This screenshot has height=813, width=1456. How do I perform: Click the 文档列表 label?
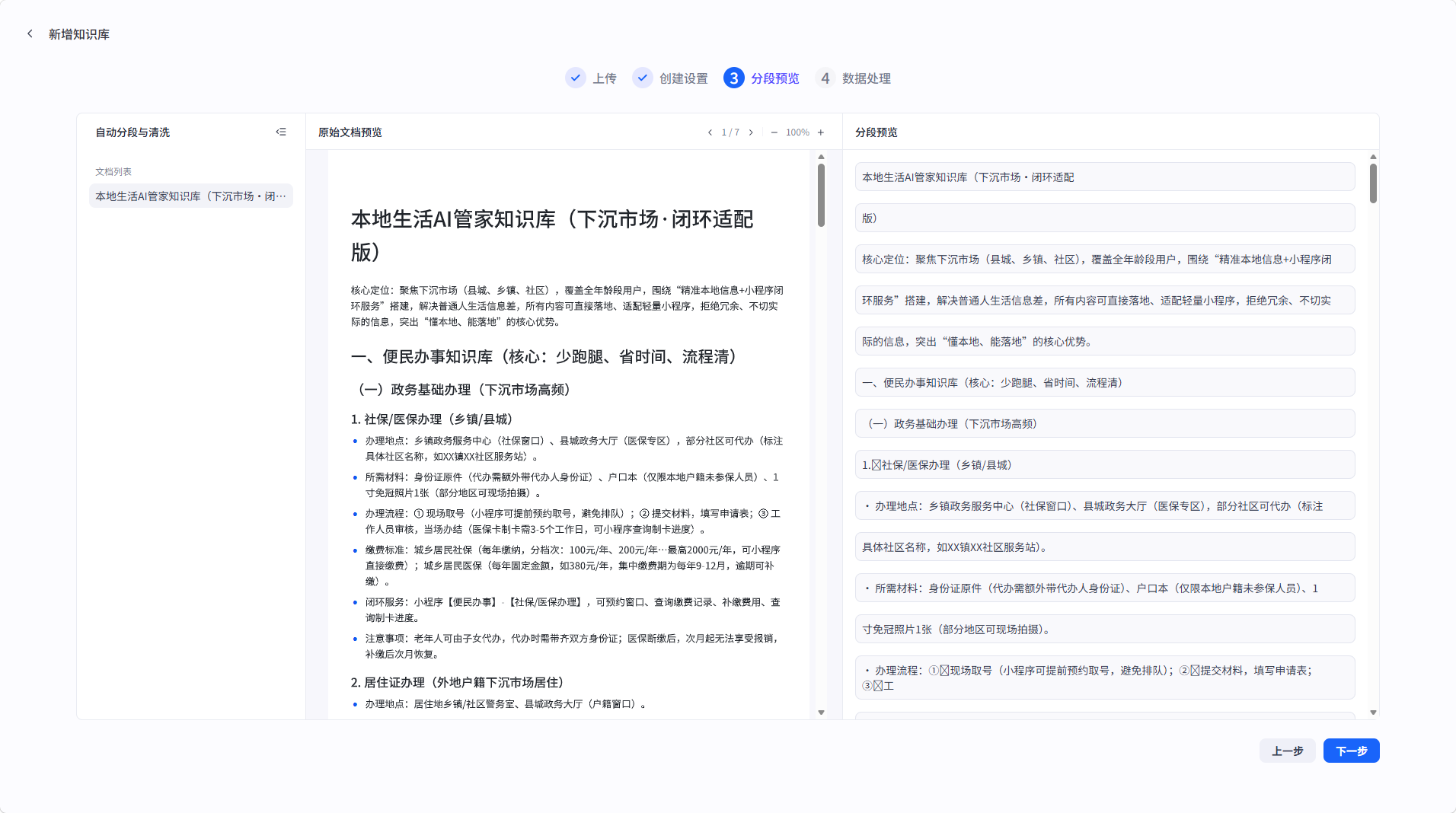(113, 171)
